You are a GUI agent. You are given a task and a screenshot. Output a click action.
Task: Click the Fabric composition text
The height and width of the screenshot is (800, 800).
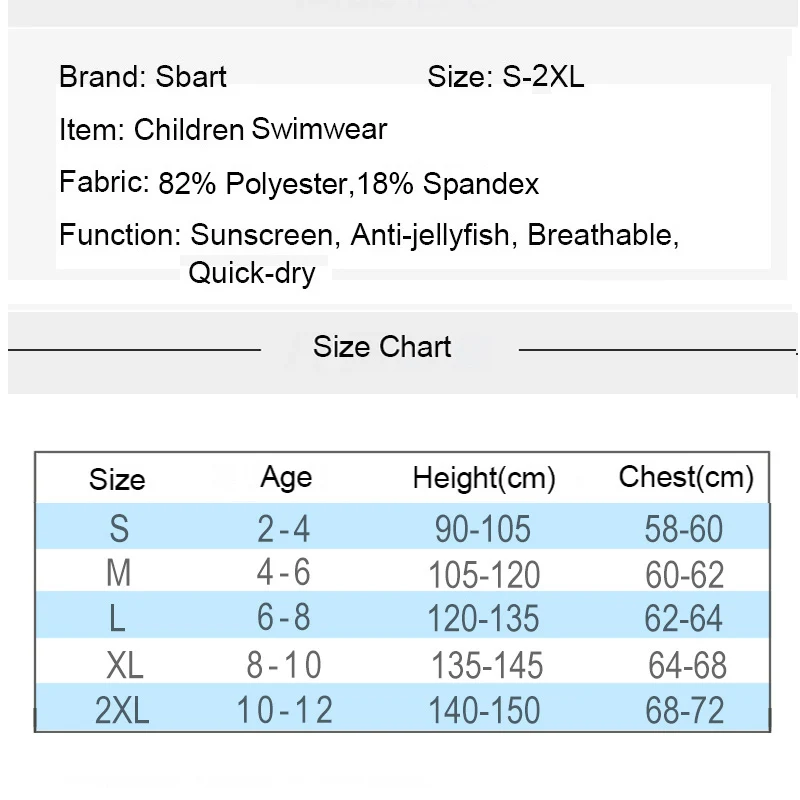point(298,183)
